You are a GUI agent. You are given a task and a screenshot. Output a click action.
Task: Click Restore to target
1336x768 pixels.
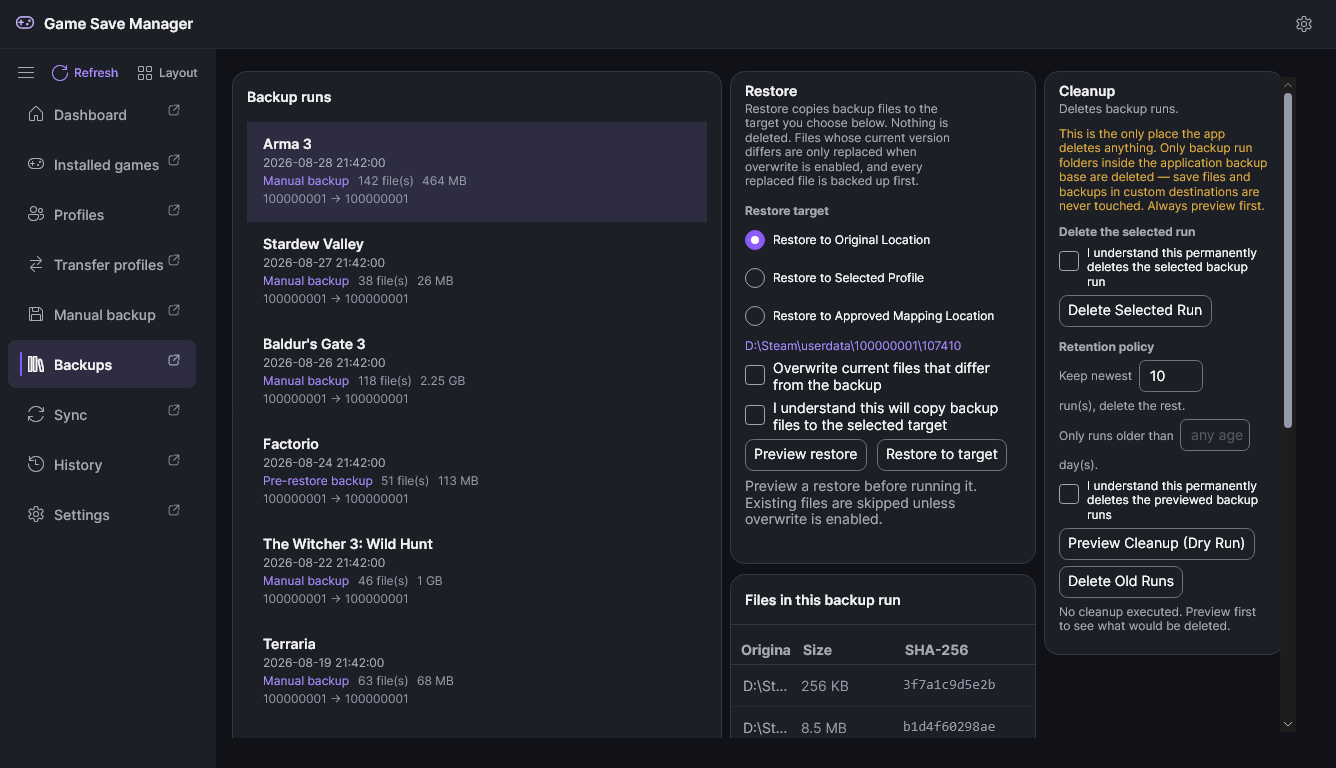[x=942, y=454]
